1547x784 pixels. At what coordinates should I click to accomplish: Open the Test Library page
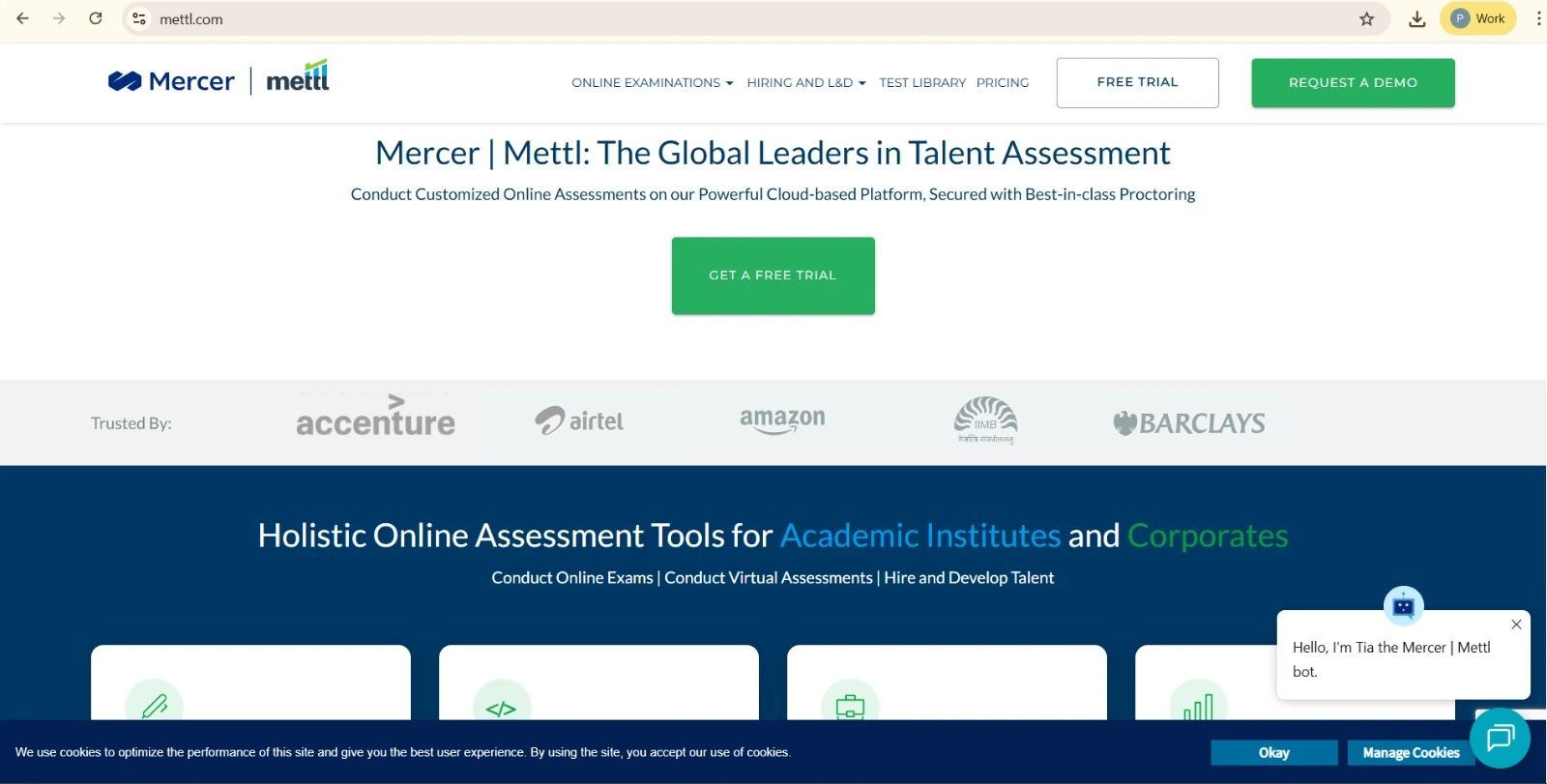922,83
